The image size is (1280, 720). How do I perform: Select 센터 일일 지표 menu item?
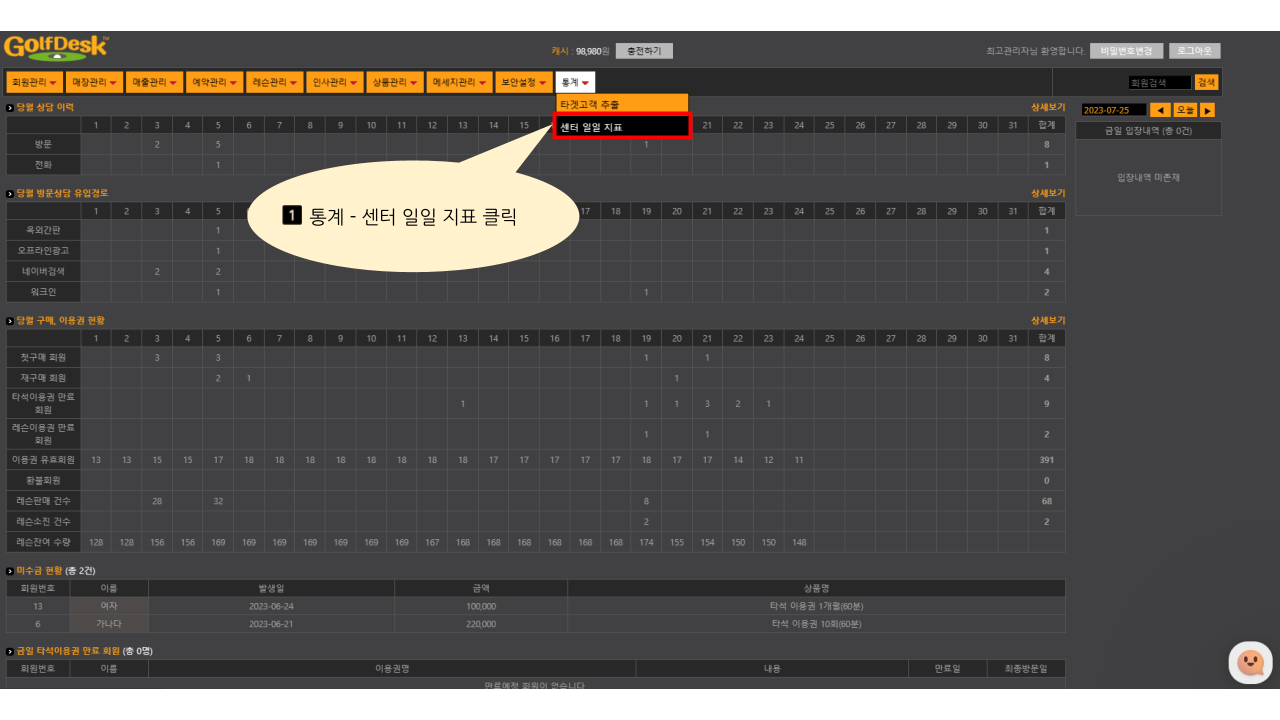621,127
